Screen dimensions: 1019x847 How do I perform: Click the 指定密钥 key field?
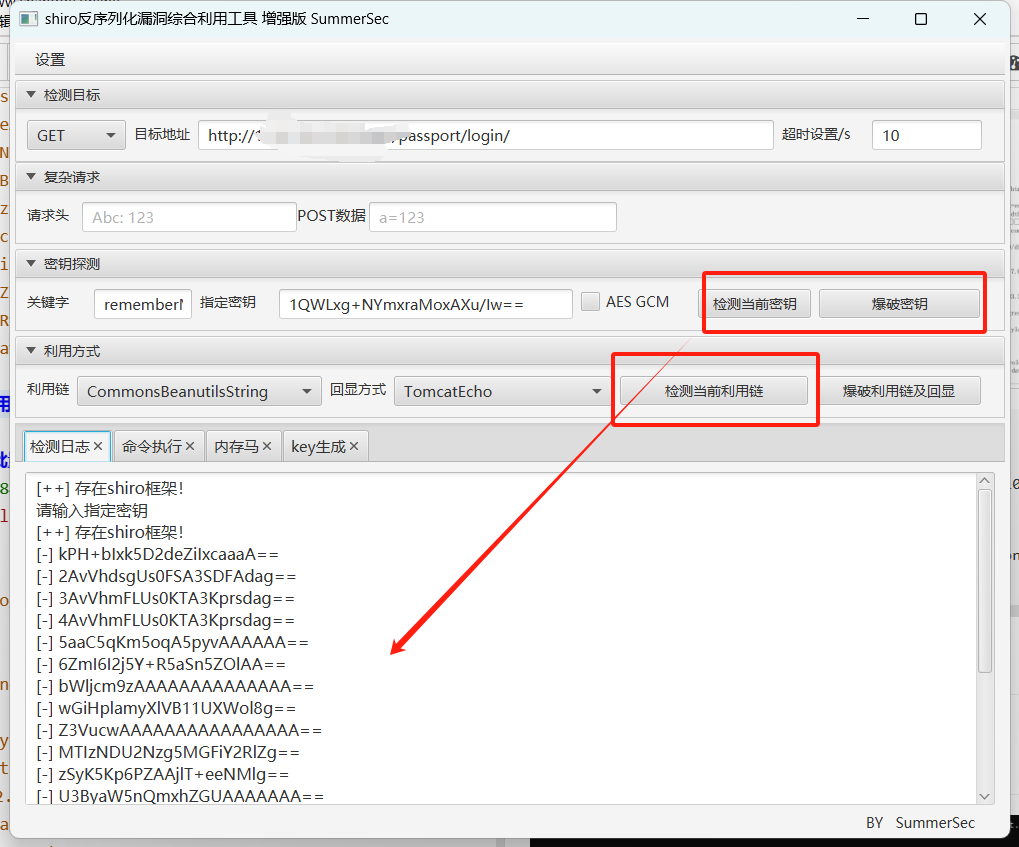(426, 304)
